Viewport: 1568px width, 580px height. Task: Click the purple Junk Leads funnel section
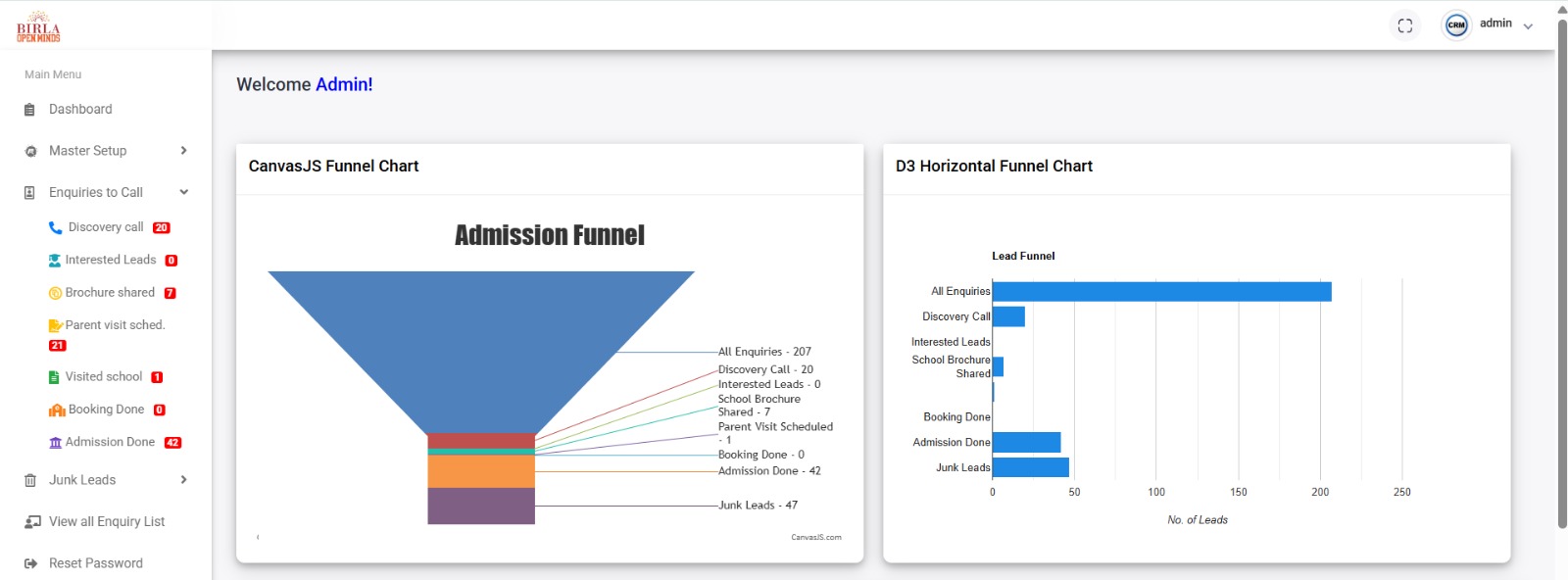[481, 506]
